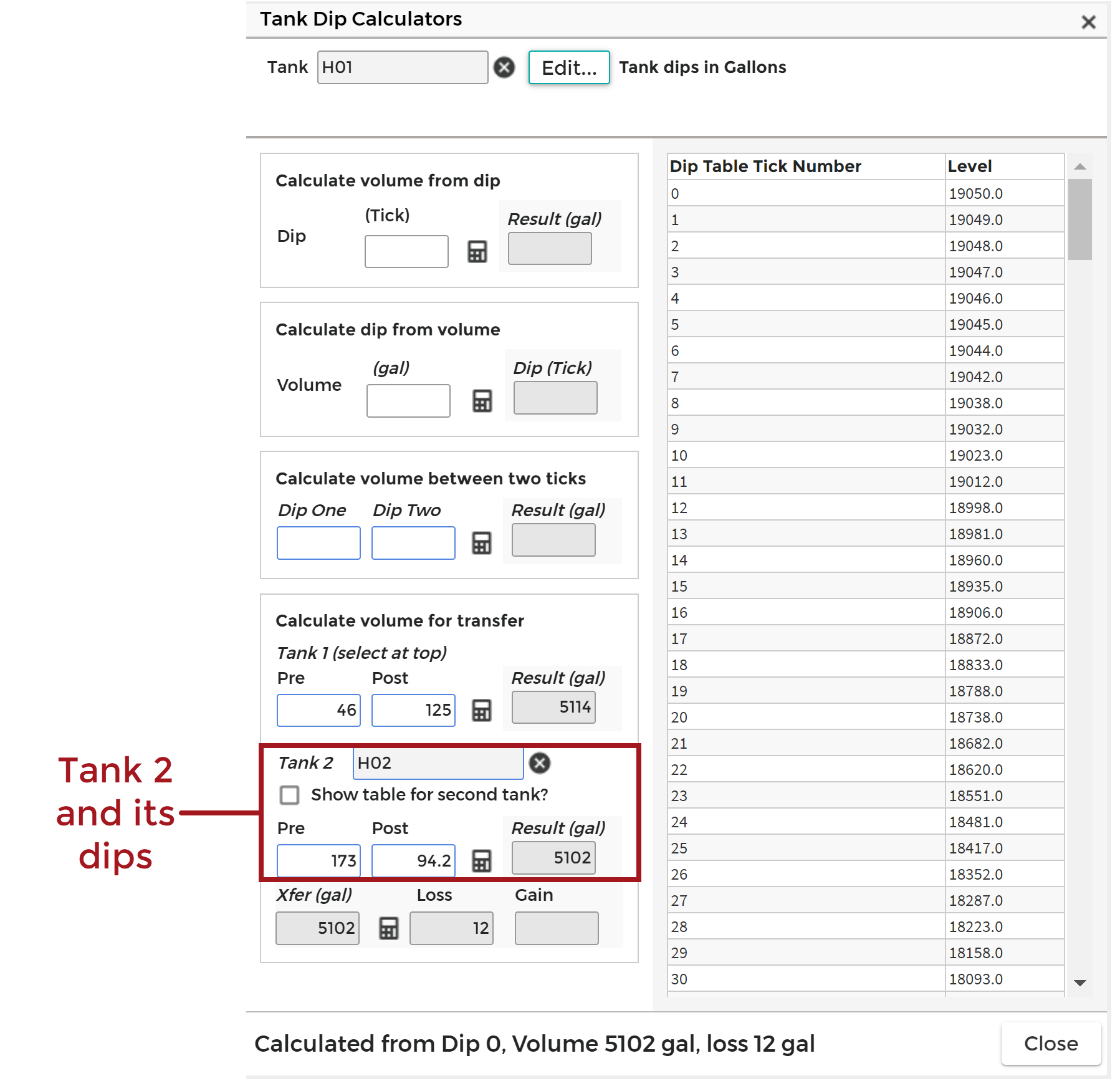
Task: Click the Dip (Tick) result field
Action: (x=555, y=398)
